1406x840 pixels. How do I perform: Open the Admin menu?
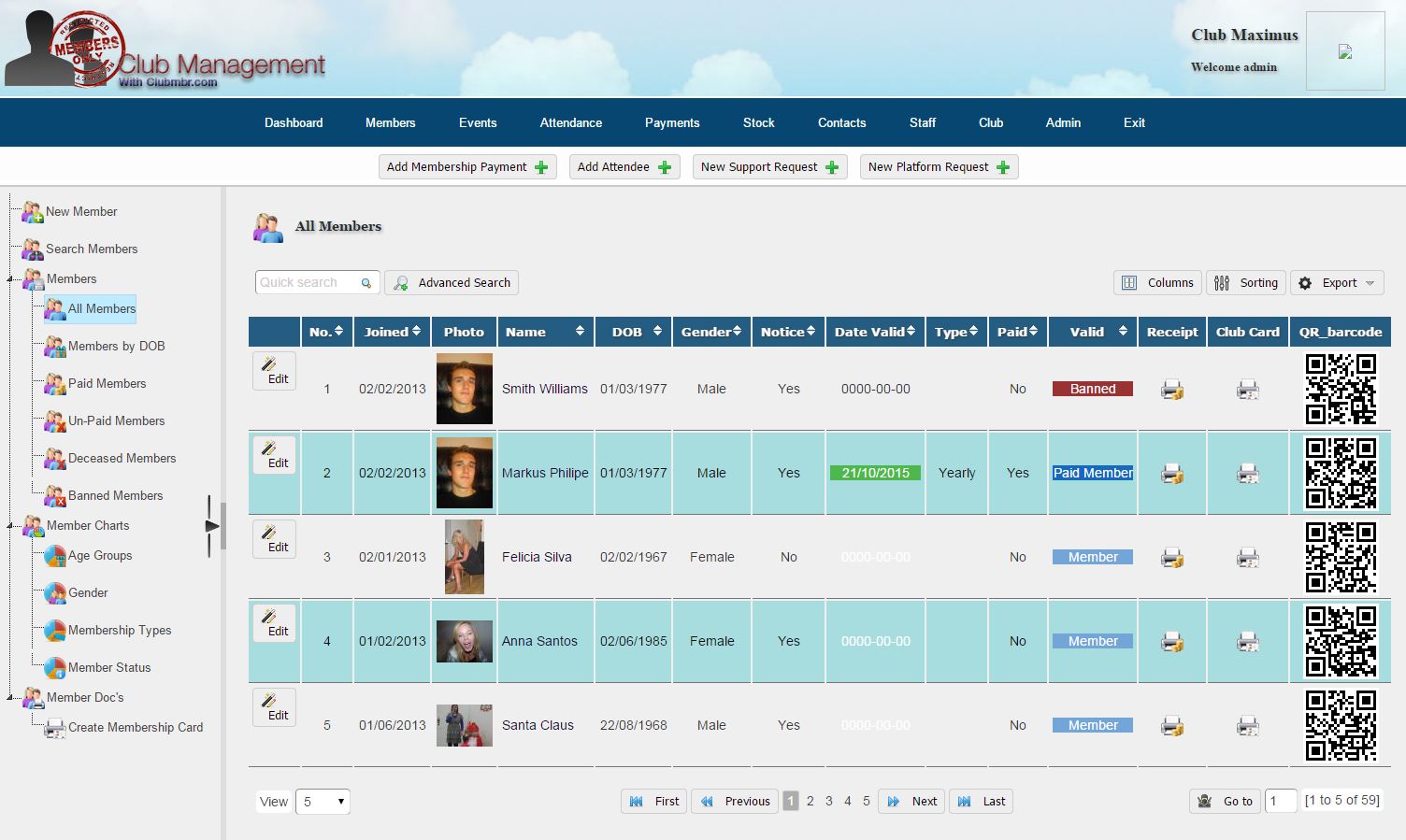[1063, 122]
